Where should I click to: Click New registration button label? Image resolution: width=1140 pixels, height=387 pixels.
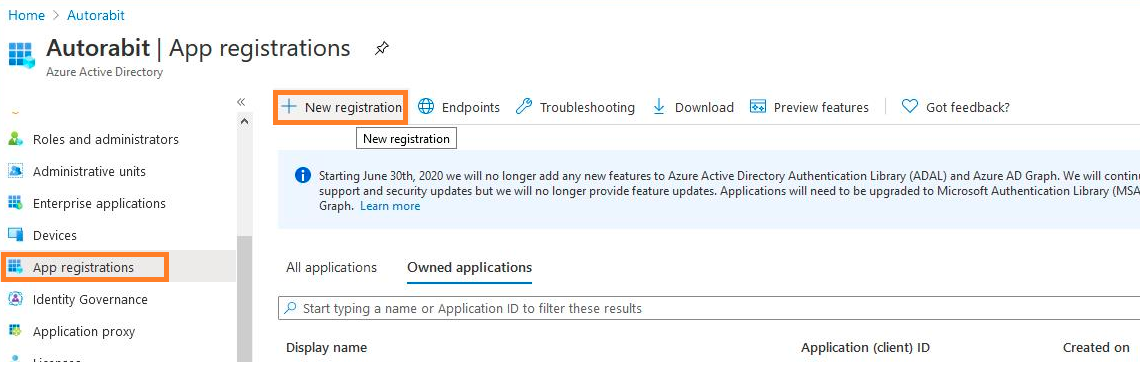tap(353, 107)
